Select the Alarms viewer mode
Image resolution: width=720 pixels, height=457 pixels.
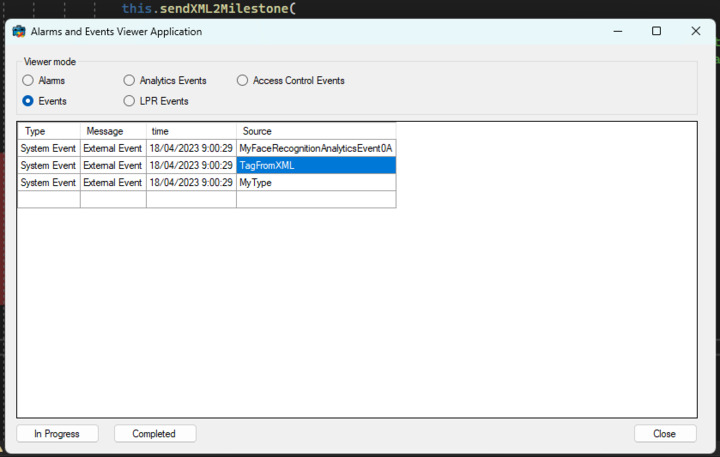[28, 80]
